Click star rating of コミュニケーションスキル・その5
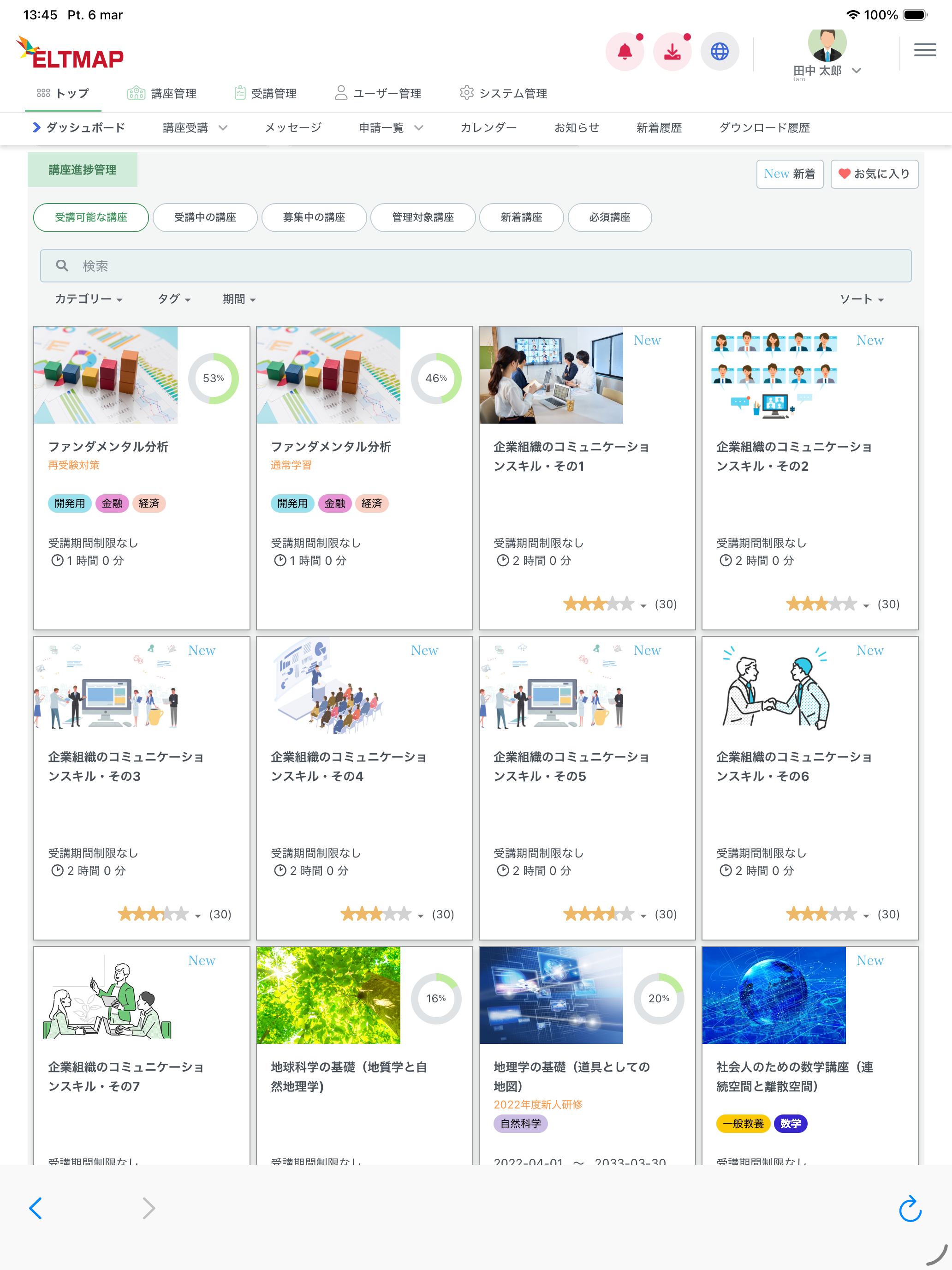952x1270 pixels. 598,914
